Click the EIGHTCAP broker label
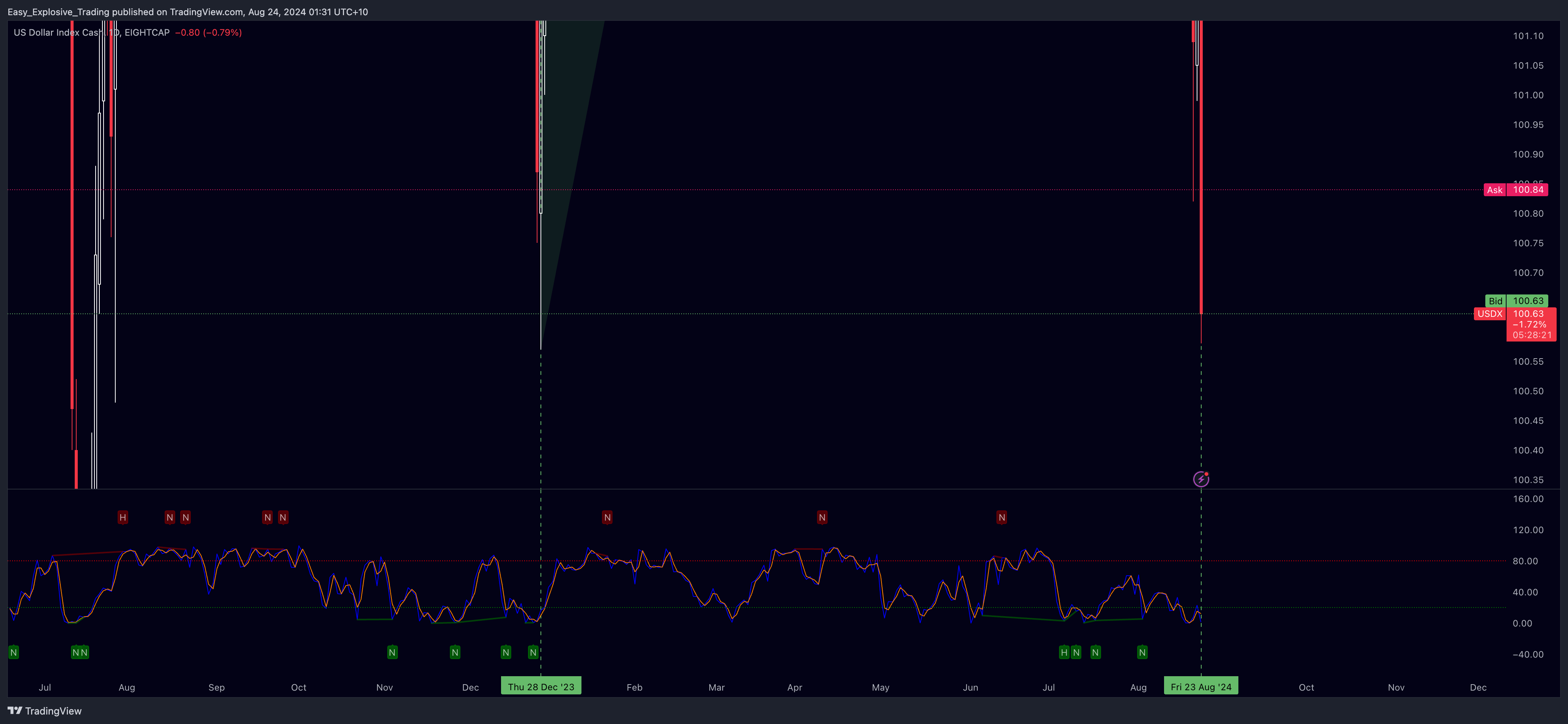Image resolution: width=1568 pixels, height=724 pixels. click(147, 32)
